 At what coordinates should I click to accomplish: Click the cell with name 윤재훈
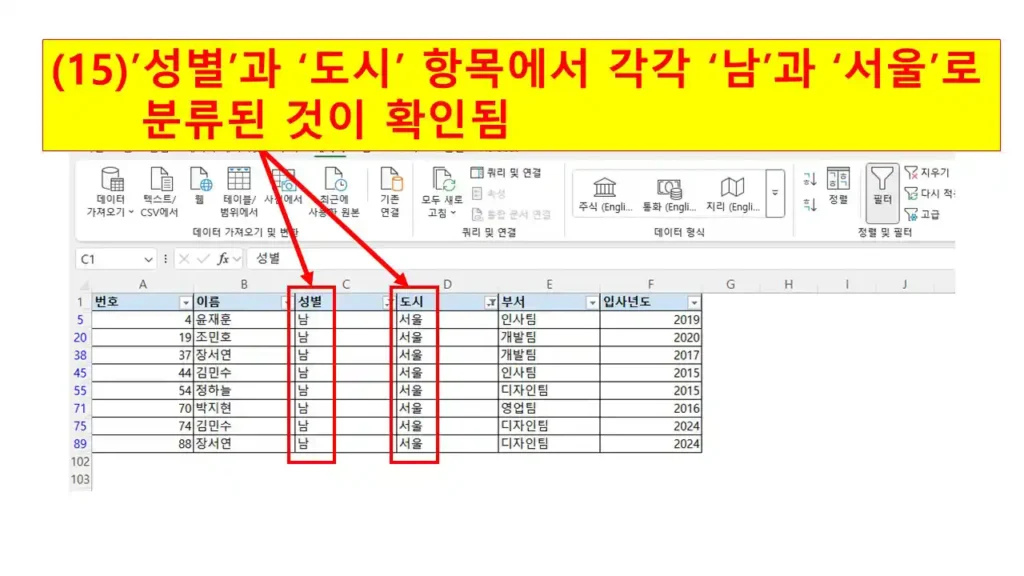click(x=244, y=319)
